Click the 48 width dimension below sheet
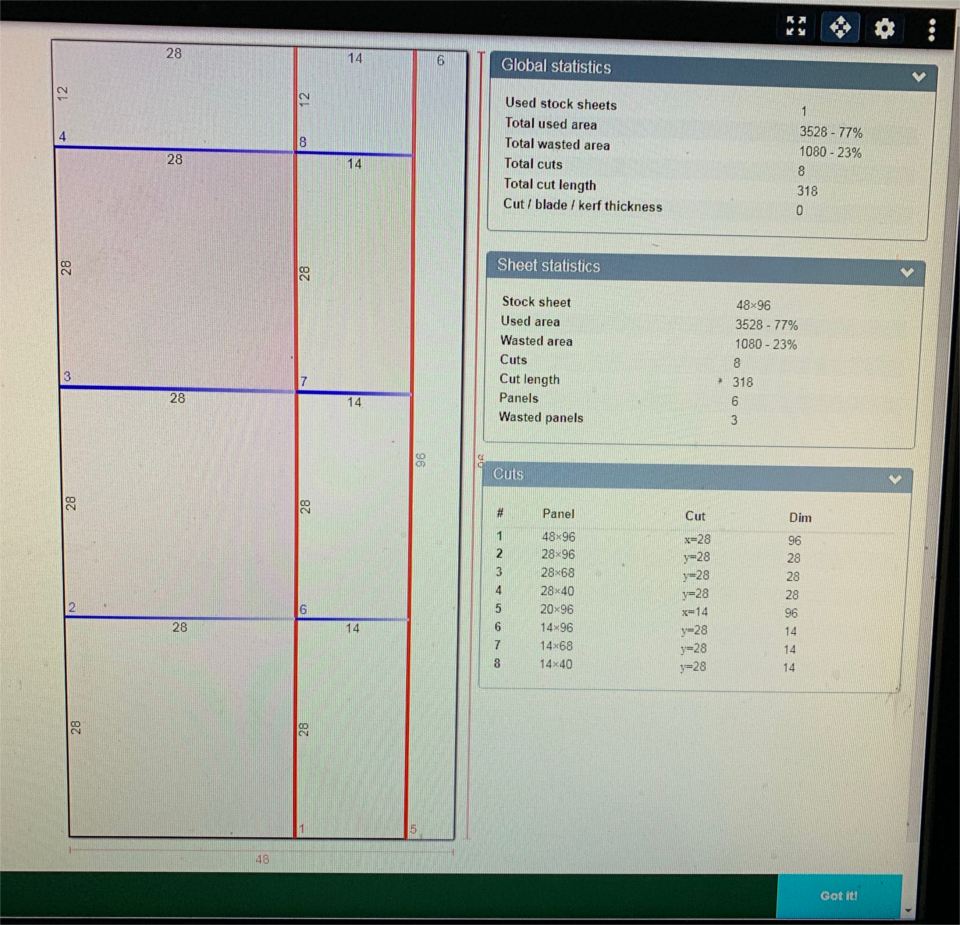The width and height of the screenshot is (960, 925). (x=262, y=859)
